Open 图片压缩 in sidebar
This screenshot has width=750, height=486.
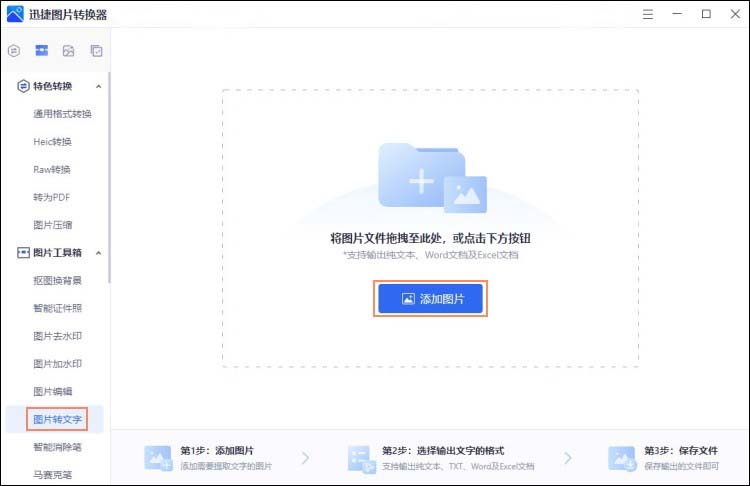(53, 225)
